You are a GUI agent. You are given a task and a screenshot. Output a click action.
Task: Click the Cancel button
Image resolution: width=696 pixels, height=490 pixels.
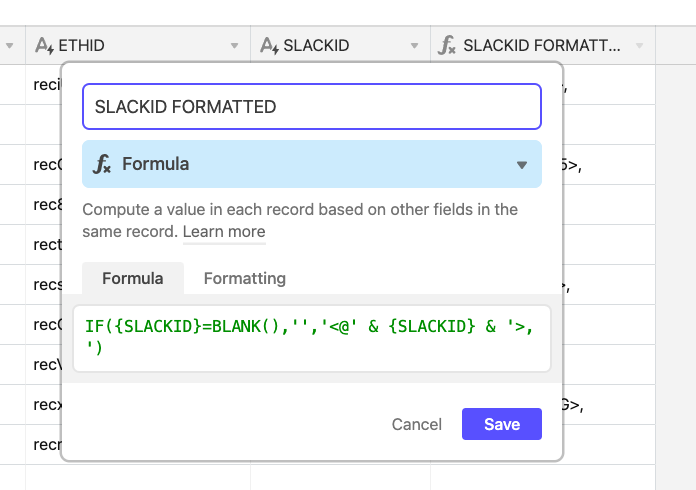point(416,424)
